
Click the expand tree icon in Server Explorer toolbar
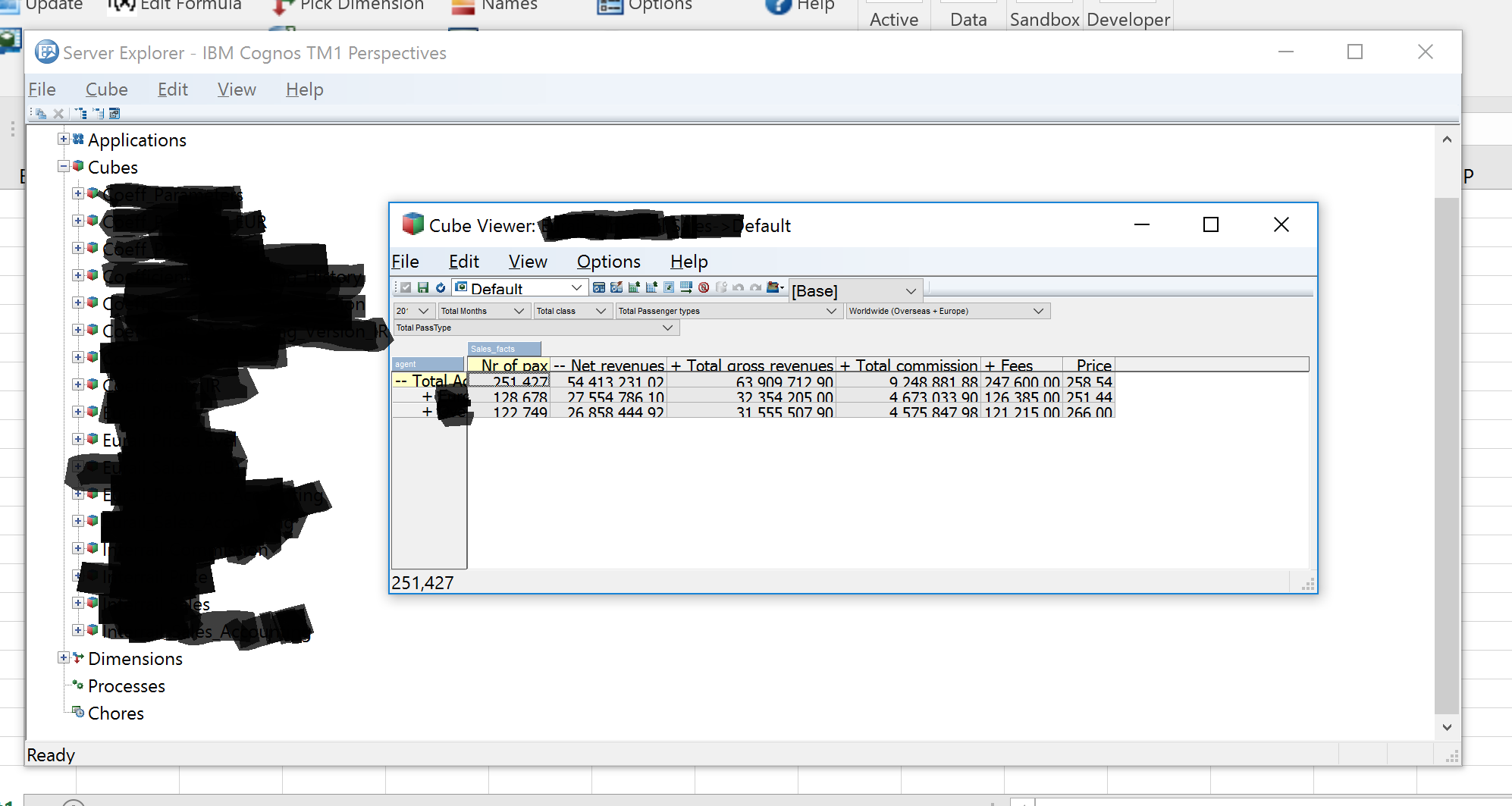point(81,114)
